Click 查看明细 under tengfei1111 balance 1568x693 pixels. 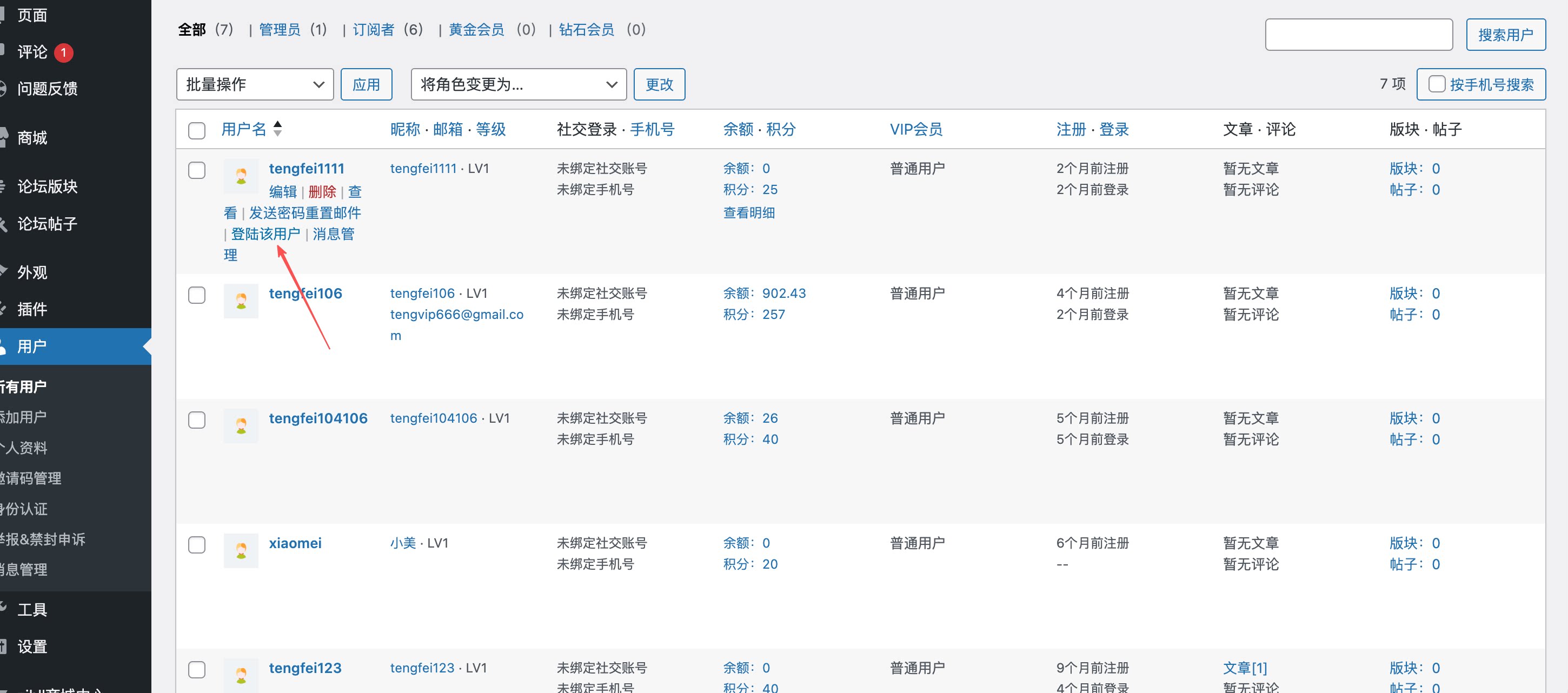pos(749,213)
